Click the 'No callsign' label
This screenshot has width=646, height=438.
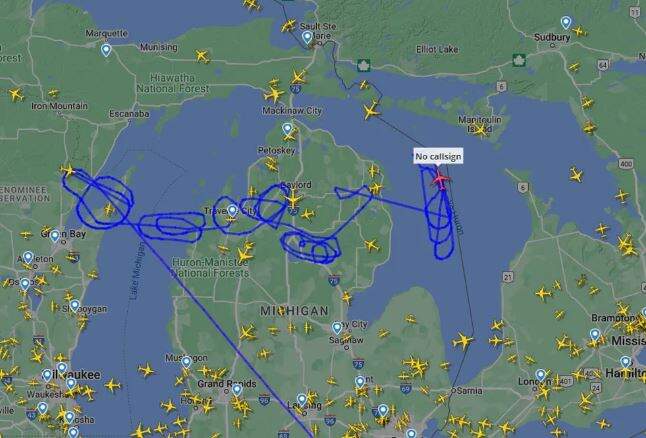tap(438, 157)
